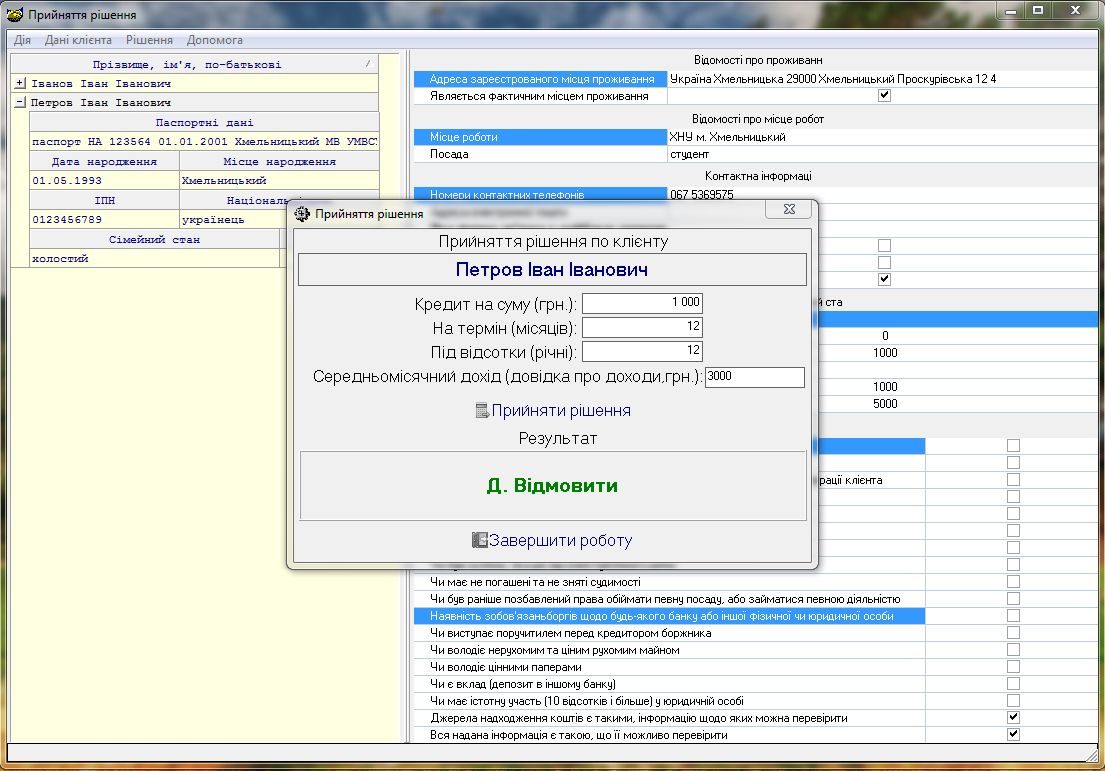Uncheck Джерела надходження коштів checkbox
The image size is (1105, 771).
tap(1013, 717)
